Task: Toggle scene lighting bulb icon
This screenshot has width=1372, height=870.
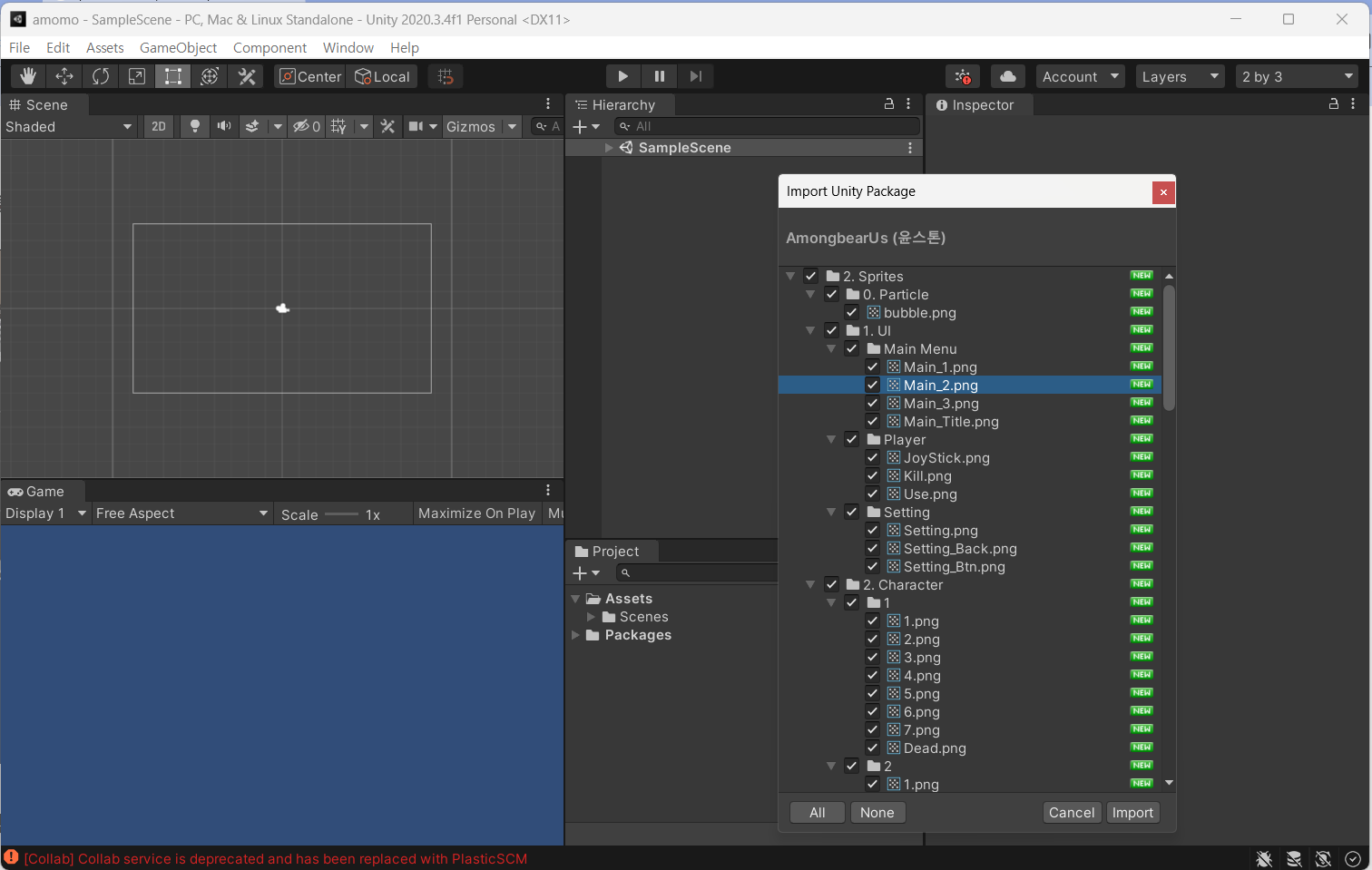Action: [194, 126]
